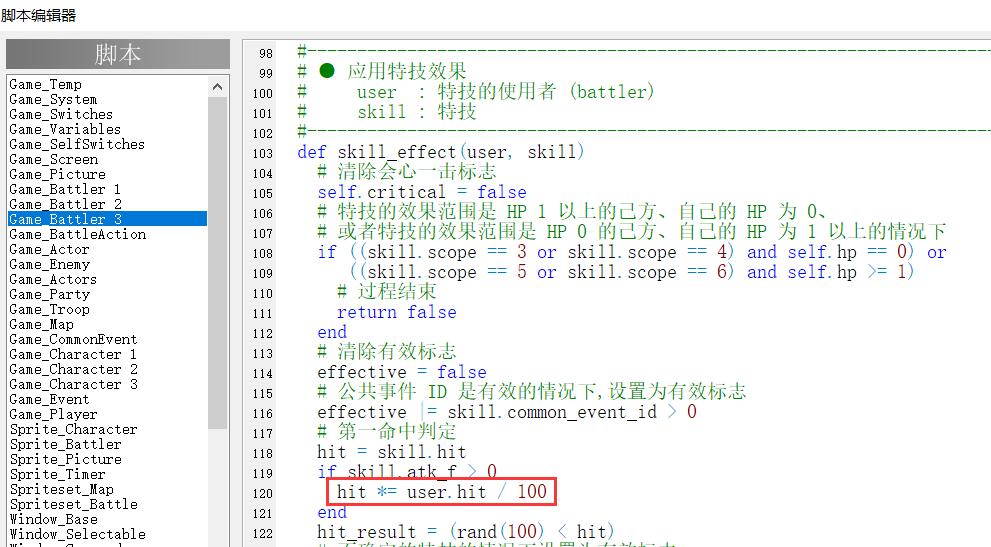Click comment 应用特技效果 on line 99

[406, 71]
